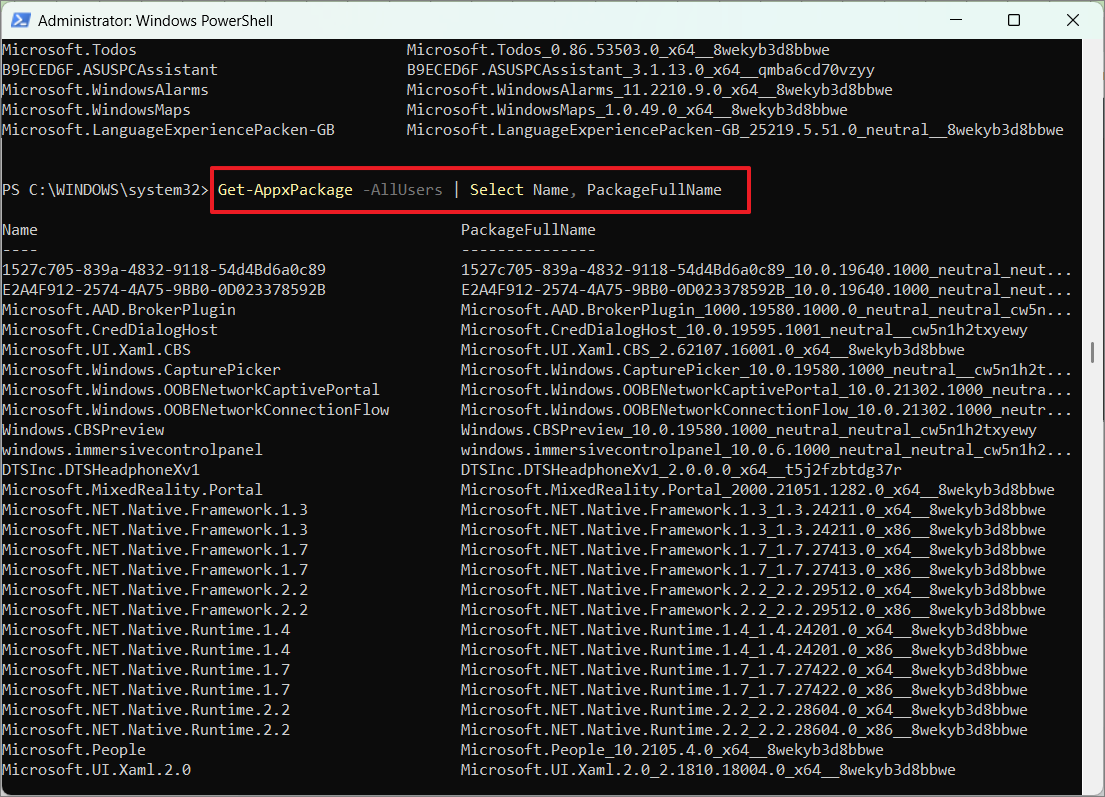Click the -AllUsers parameter text
This screenshot has height=797, width=1105.
point(402,190)
